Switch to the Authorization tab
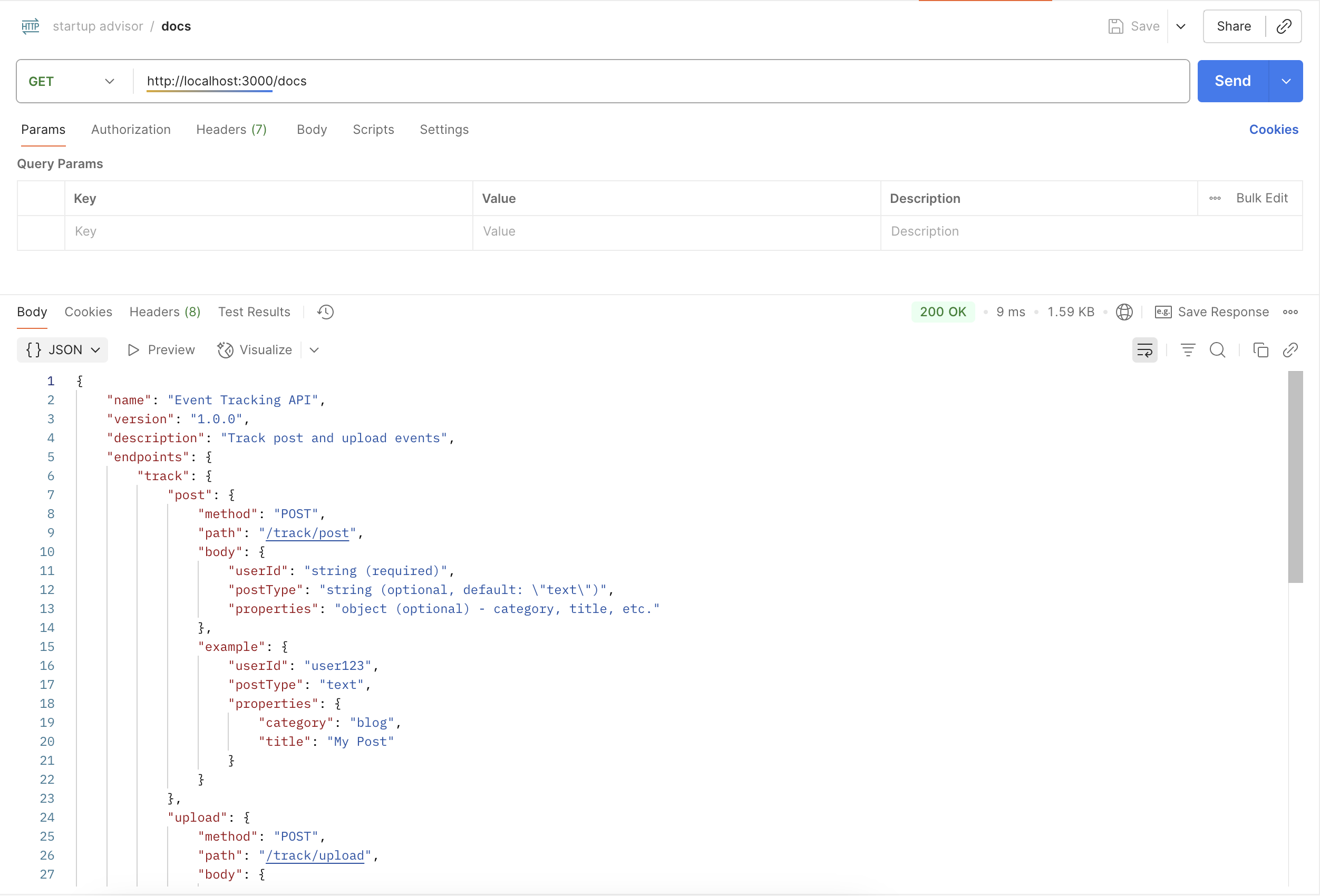Screen dimensions: 1320x896 pyautogui.click(x=131, y=130)
